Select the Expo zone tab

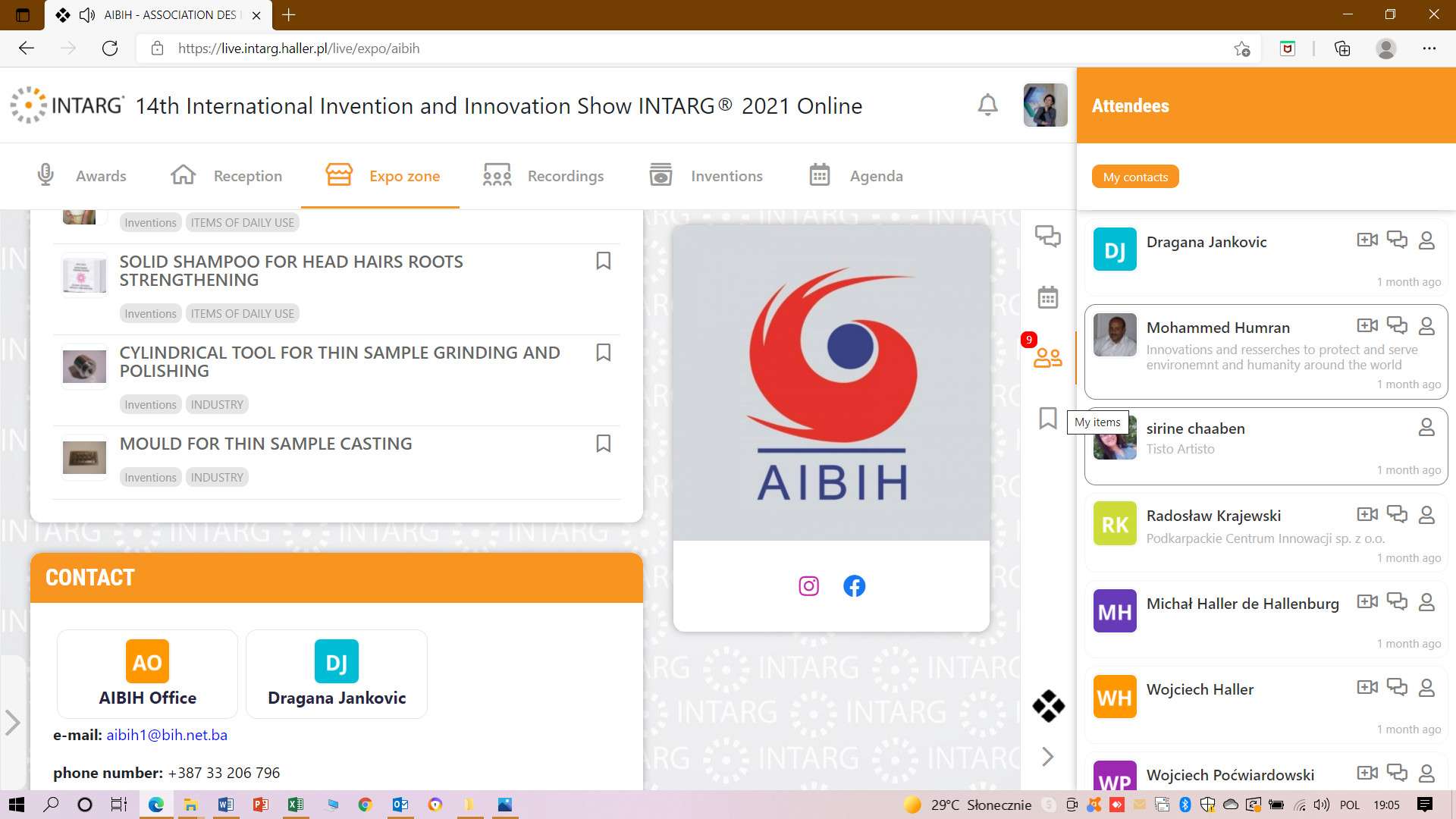pos(382,176)
